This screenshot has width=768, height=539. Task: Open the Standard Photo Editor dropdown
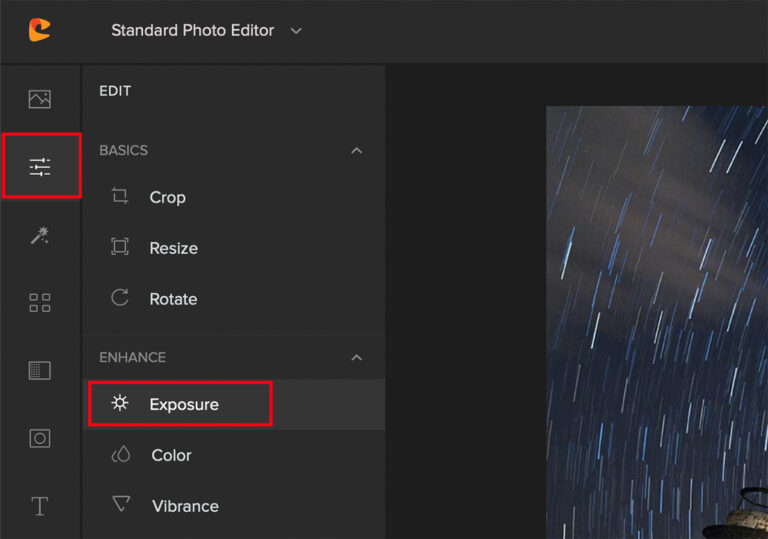point(206,30)
